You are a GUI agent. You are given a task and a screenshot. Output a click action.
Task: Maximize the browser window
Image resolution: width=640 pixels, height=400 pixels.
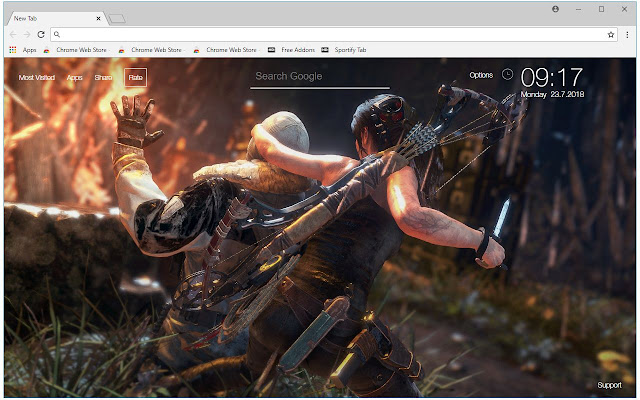point(601,9)
